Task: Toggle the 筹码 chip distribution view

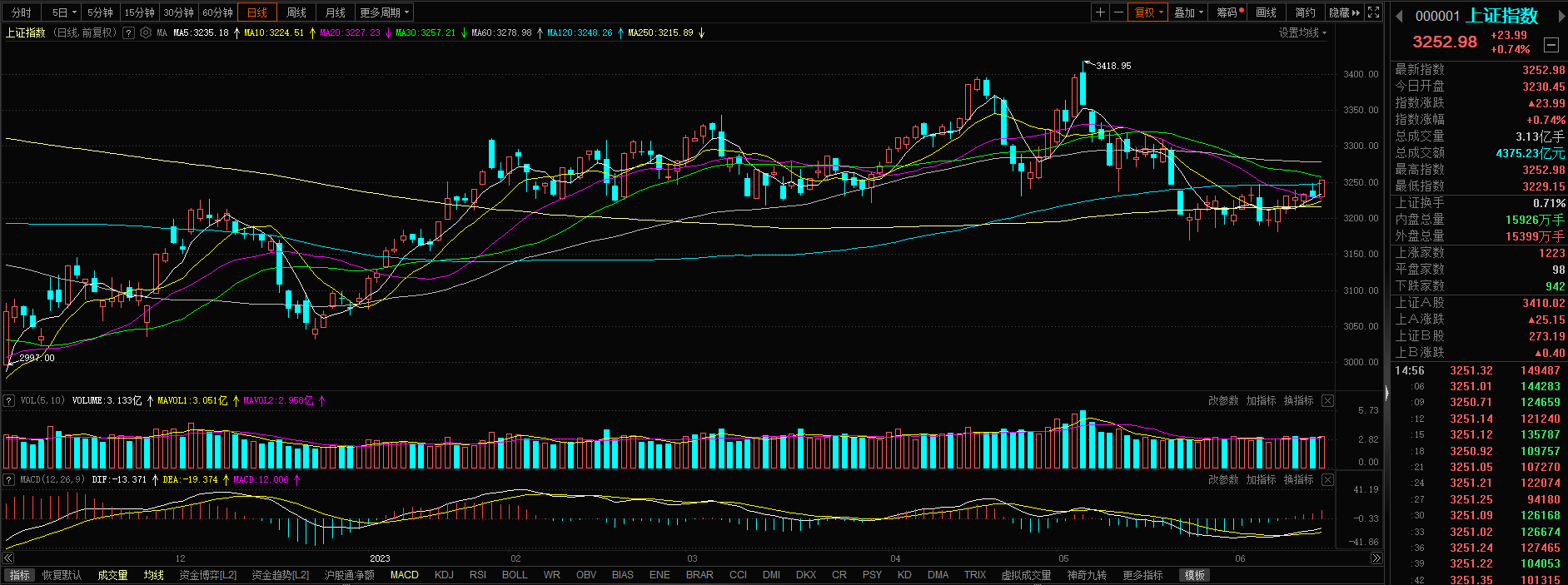Action: 1229,12
